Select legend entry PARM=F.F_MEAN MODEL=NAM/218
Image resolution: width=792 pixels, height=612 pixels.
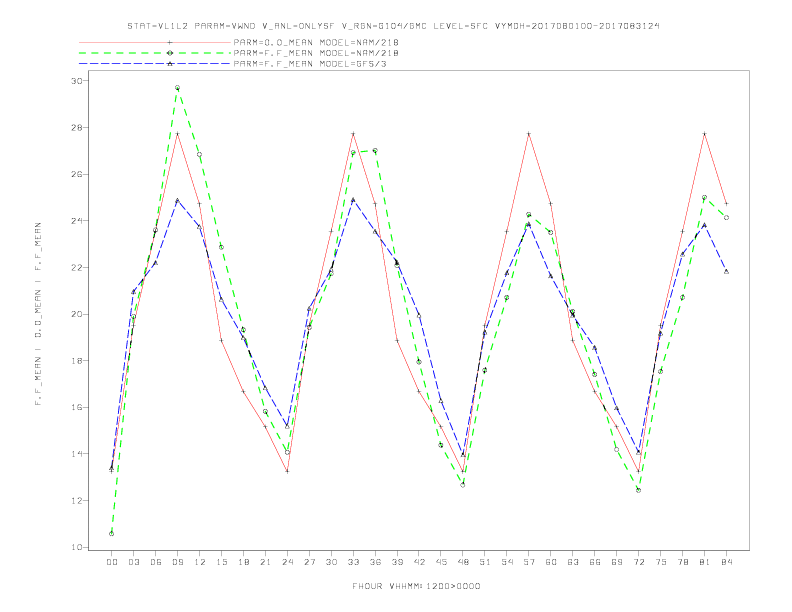point(316,53)
